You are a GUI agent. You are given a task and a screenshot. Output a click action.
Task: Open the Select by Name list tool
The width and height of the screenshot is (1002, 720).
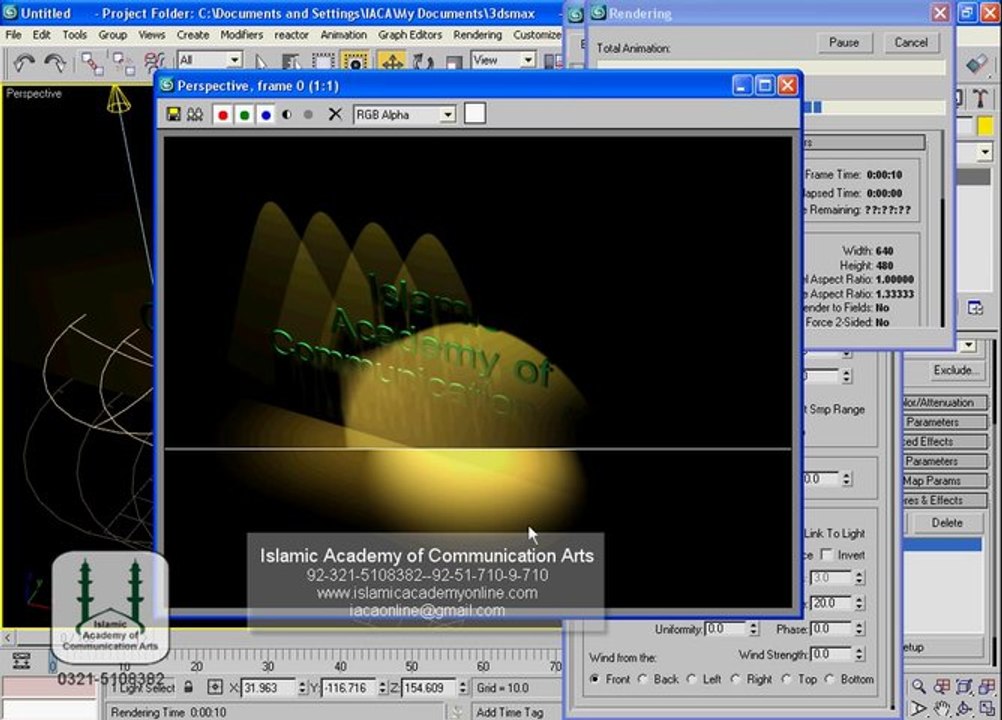coord(291,62)
